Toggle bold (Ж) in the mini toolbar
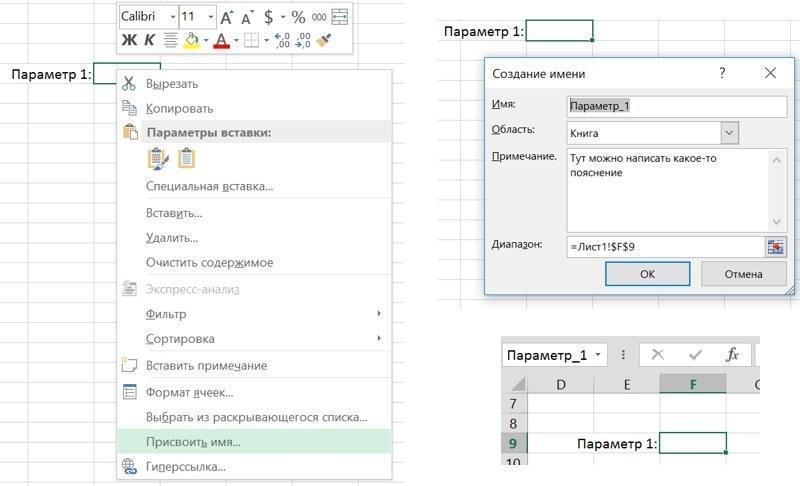Screen dimensions: 800x486 [129, 40]
